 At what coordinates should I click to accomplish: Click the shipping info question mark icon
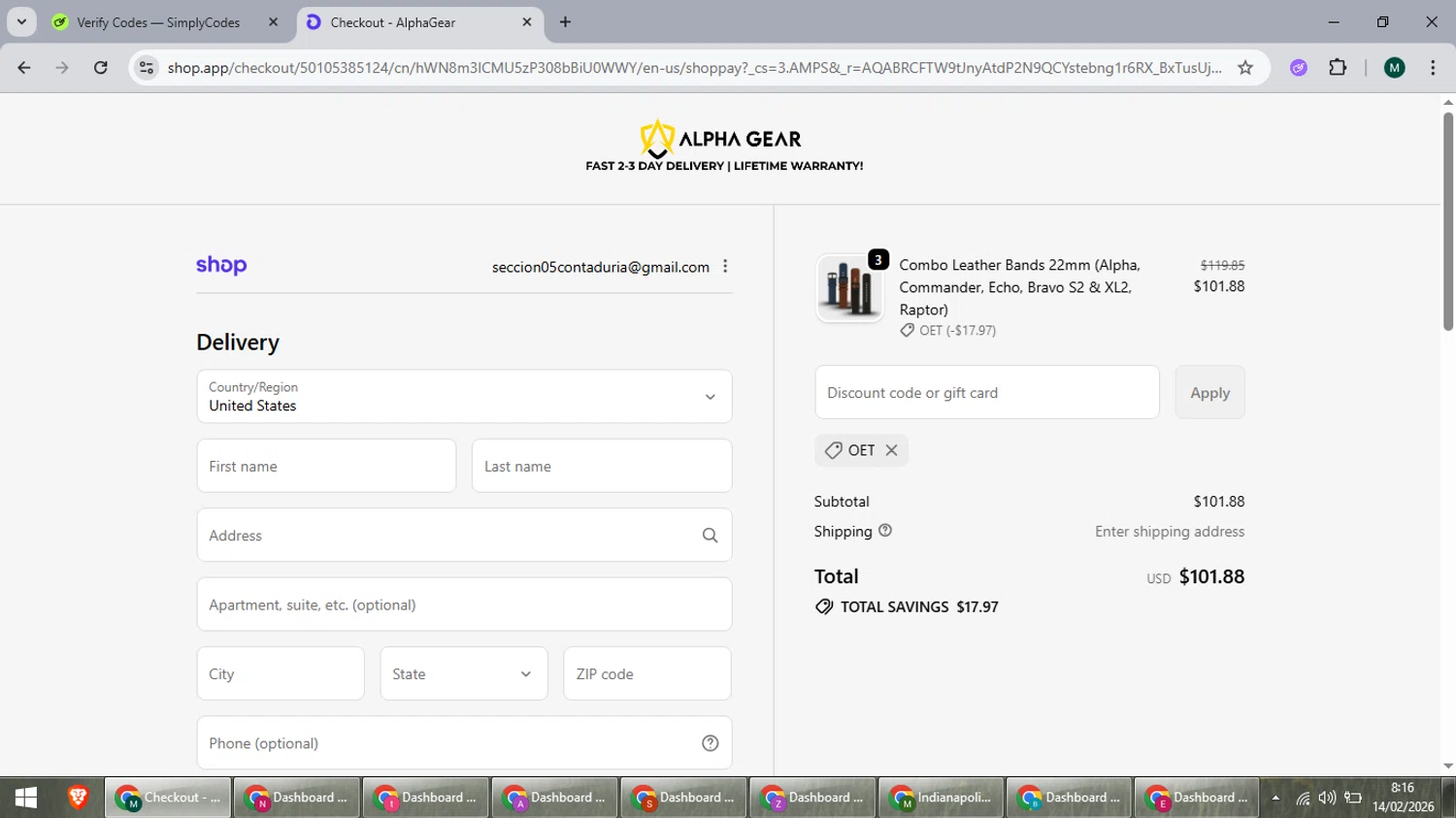tap(884, 531)
